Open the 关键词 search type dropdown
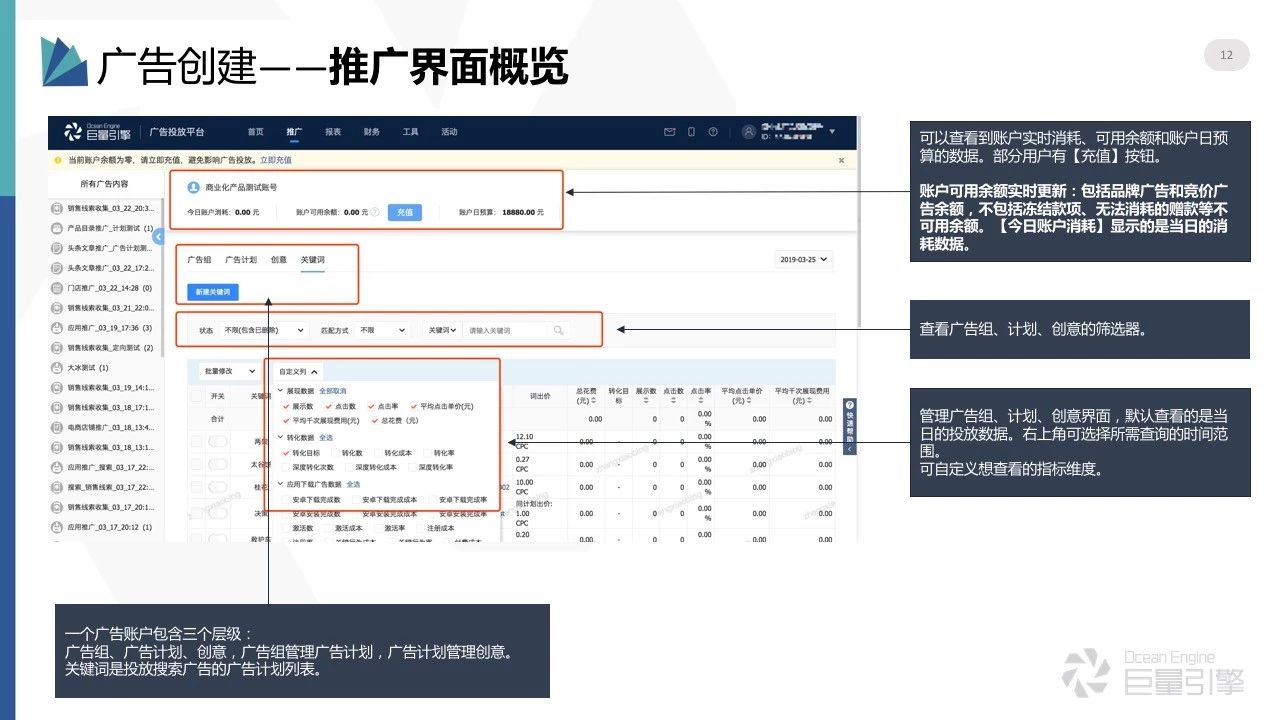The width and height of the screenshot is (1280, 720). (x=441, y=330)
